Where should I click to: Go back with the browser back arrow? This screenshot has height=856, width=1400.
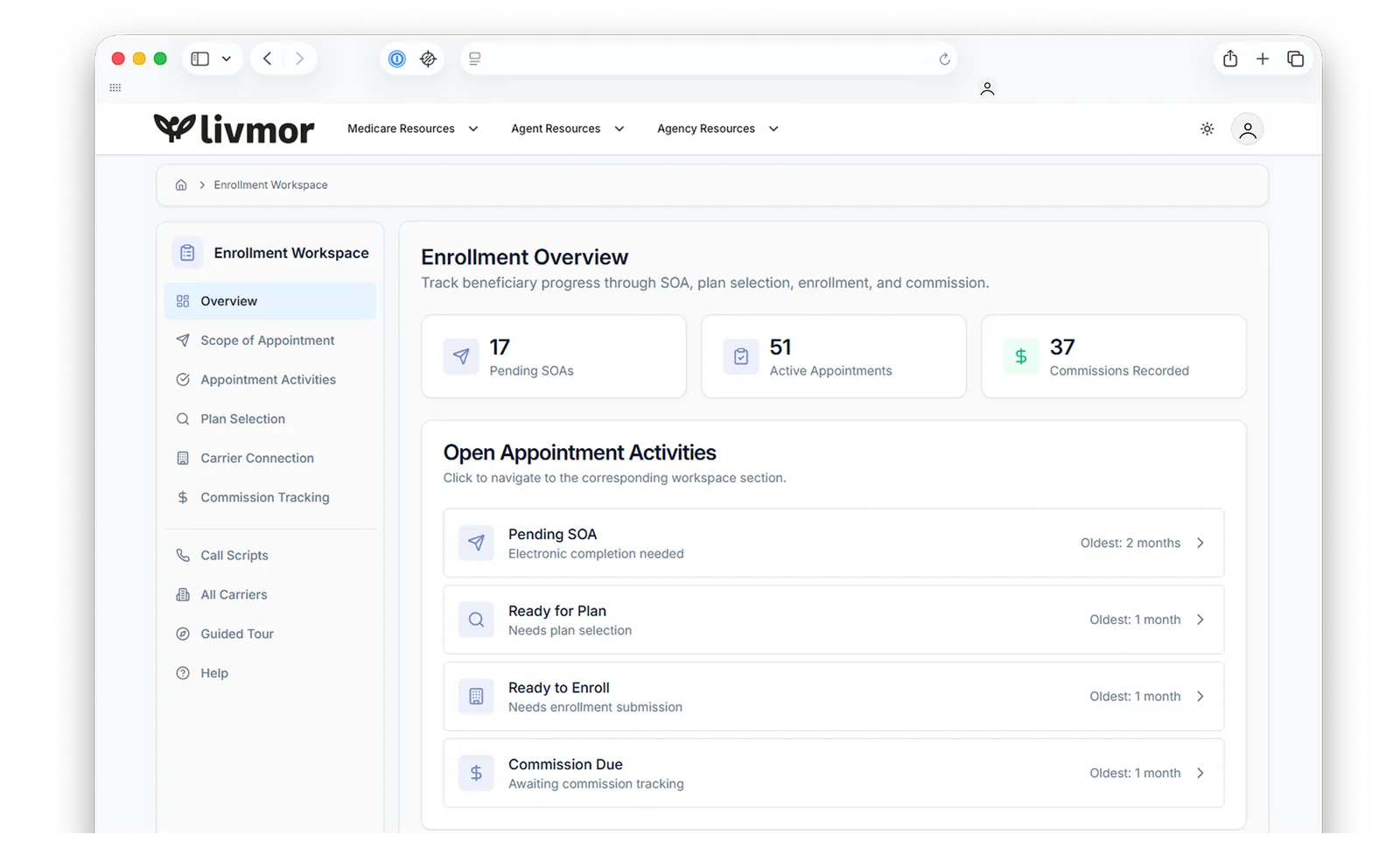(268, 59)
